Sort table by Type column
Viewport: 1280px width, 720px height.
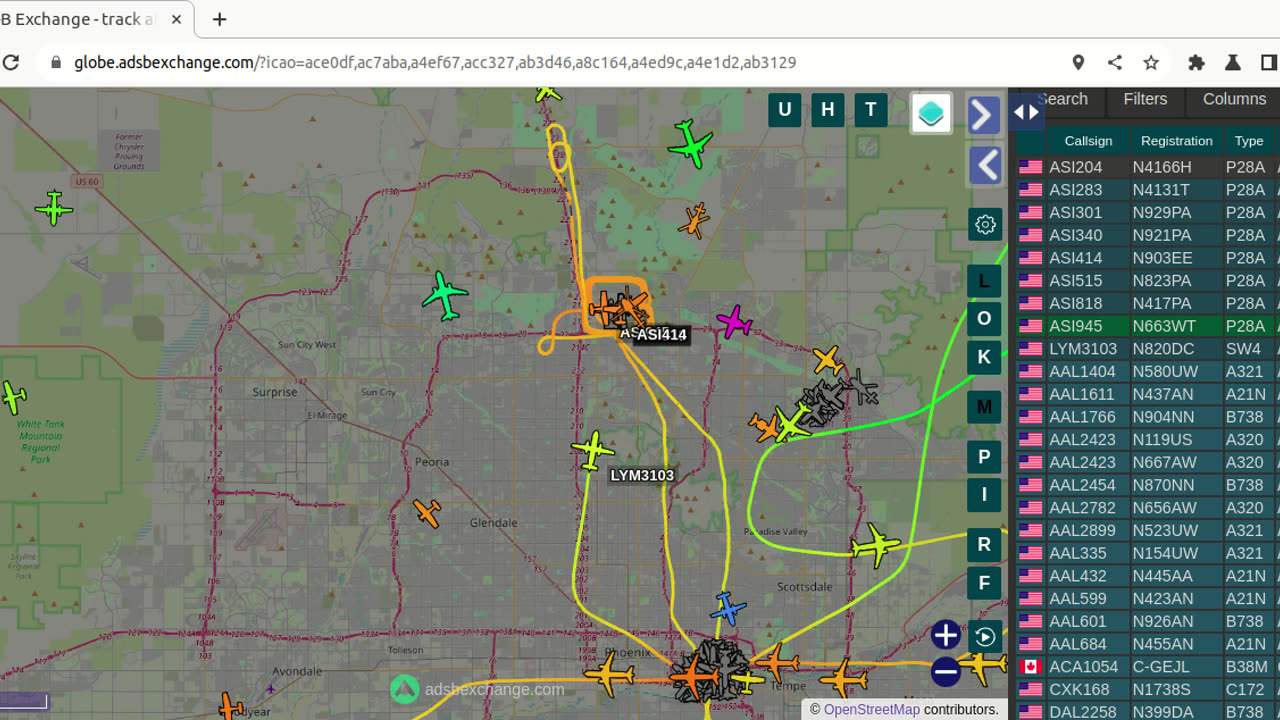pos(1248,141)
